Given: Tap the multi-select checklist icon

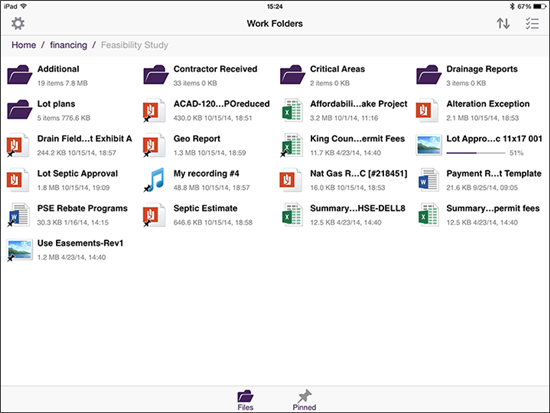Looking at the screenshot, I should pyautogui.click(x=532, y=24).
